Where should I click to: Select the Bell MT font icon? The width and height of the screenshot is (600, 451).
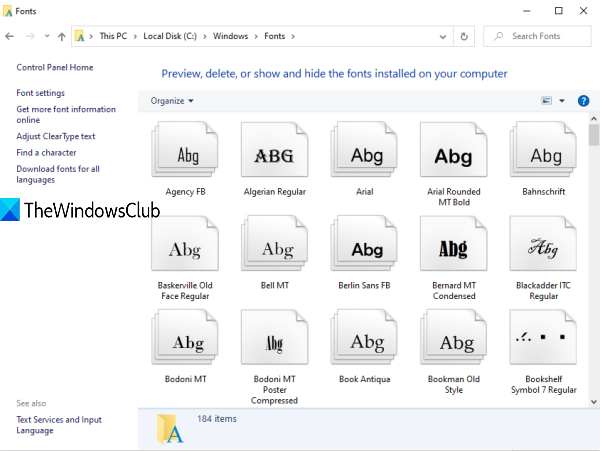pos(274,243)
